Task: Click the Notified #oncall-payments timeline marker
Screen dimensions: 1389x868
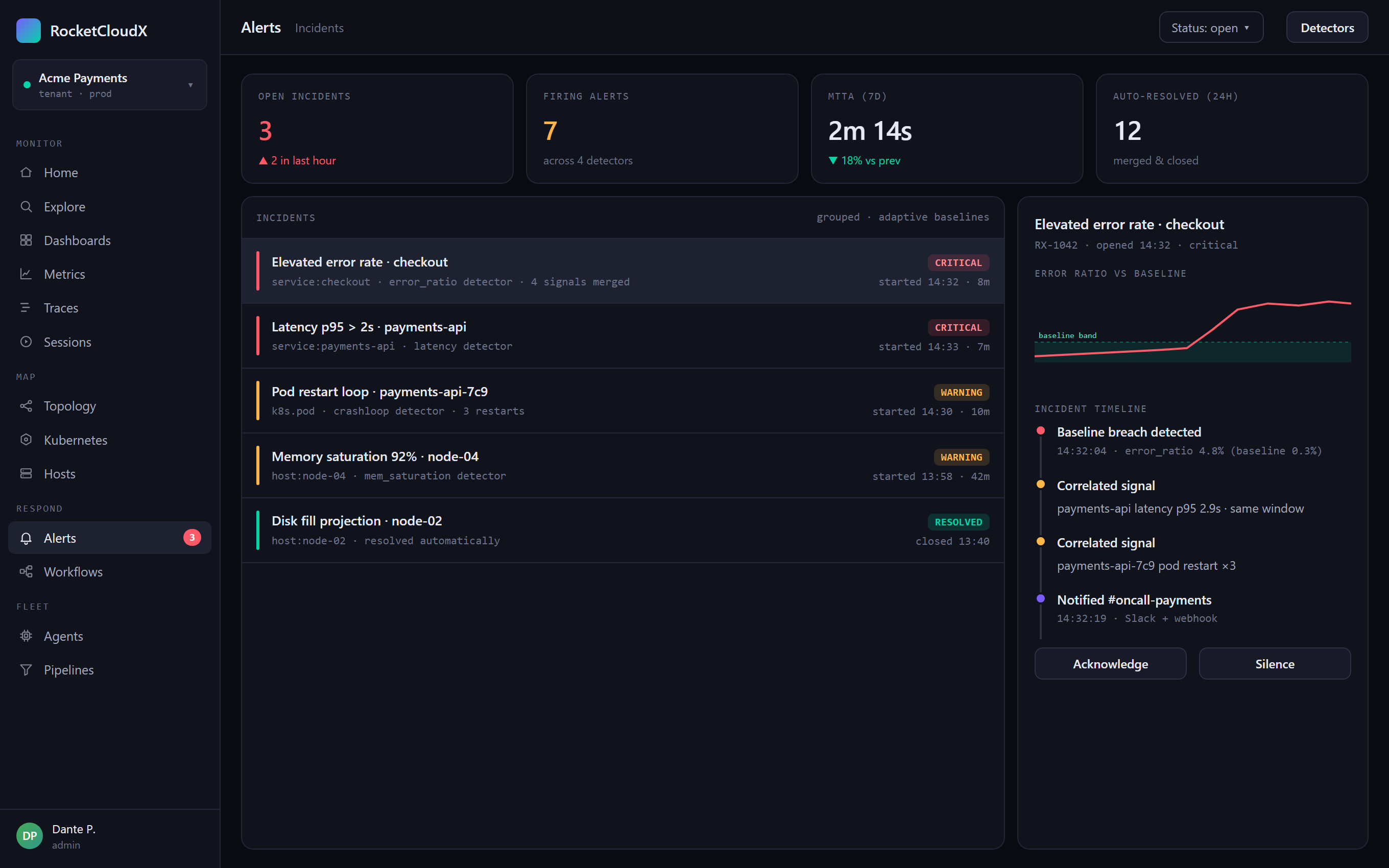Action: [x=1041, y=598]
